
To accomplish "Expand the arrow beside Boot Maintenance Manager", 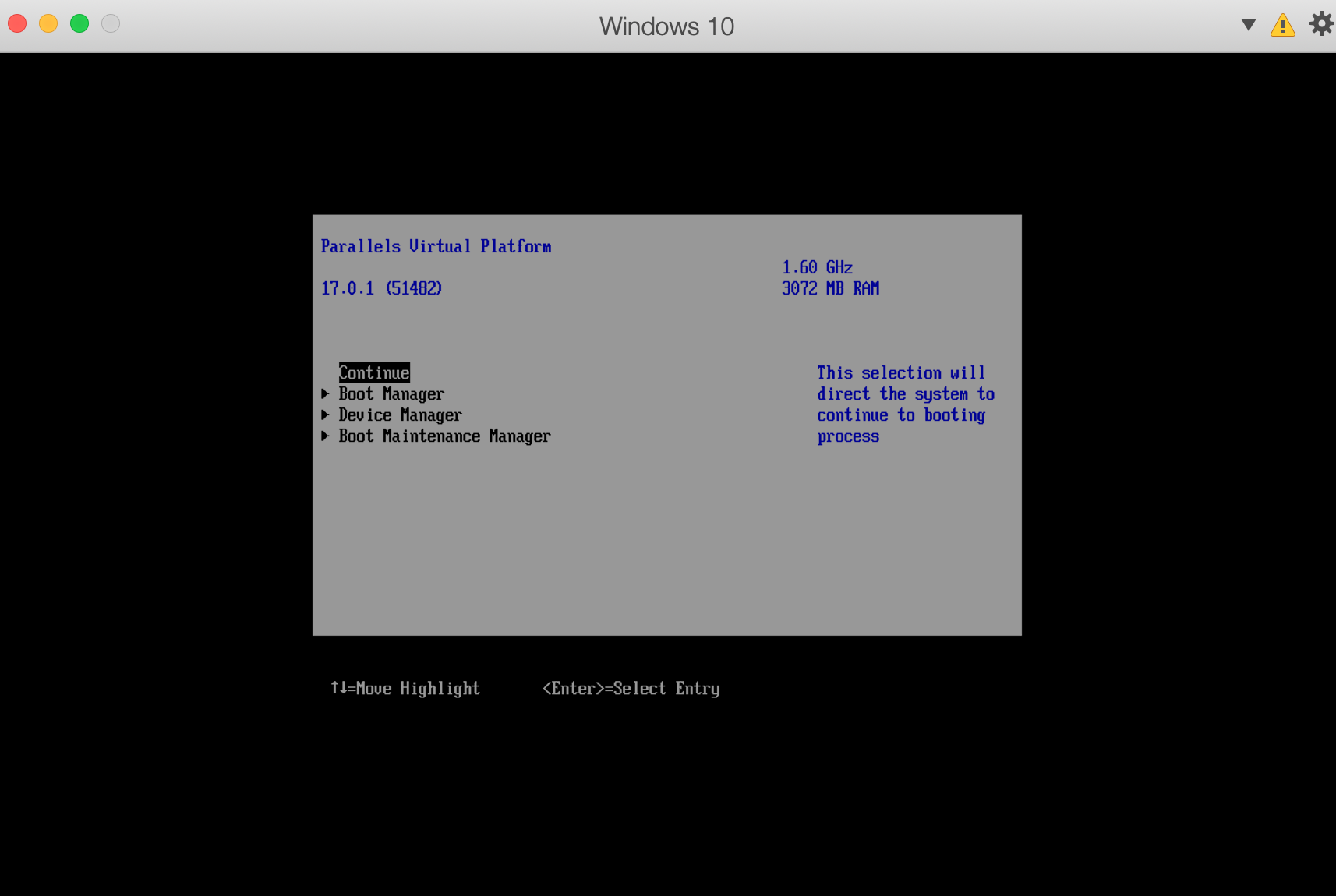I will [x=325, y=436].
